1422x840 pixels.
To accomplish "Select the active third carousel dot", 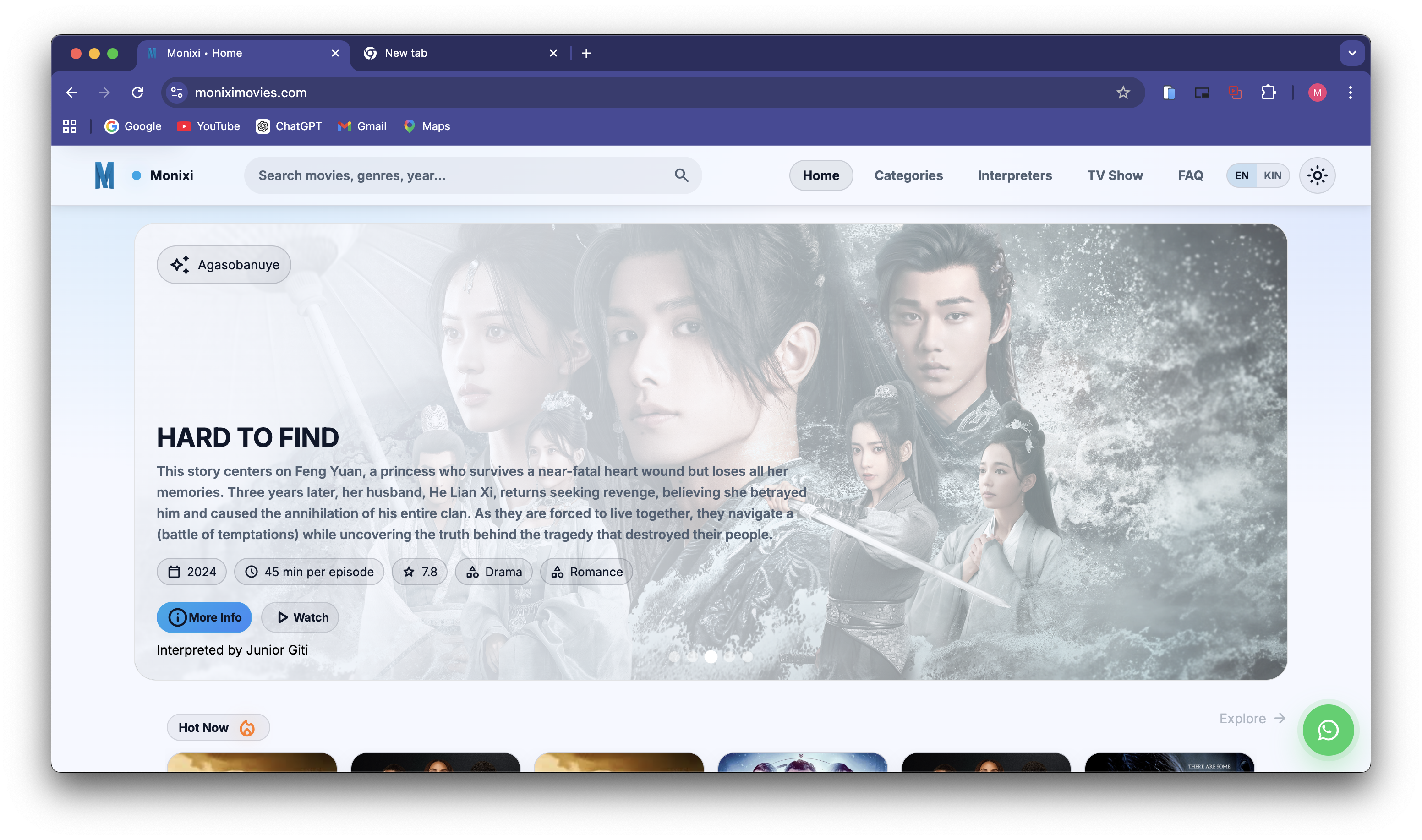I will [x=711, y=657].
